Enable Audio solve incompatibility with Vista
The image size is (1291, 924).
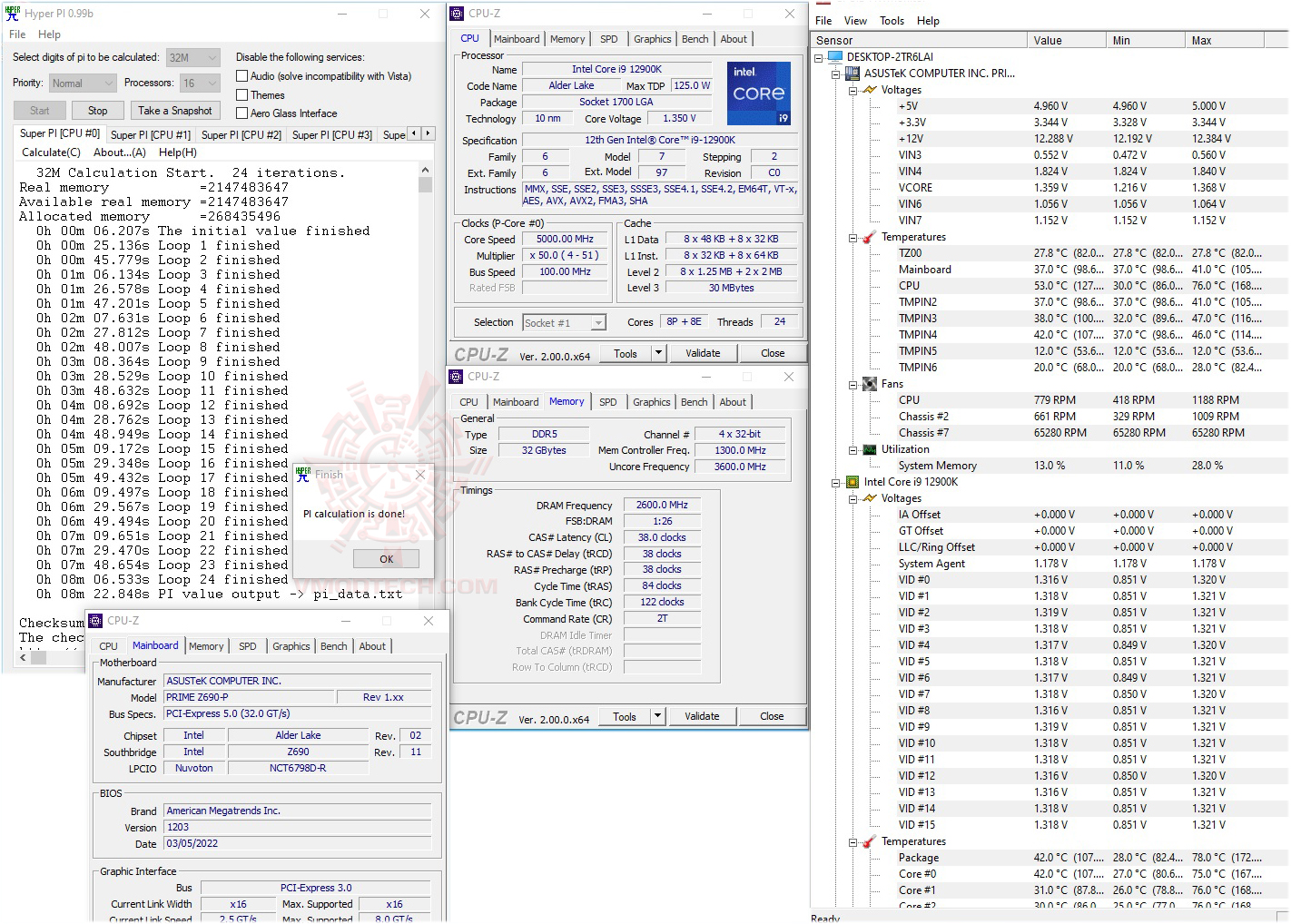(241, 75)
